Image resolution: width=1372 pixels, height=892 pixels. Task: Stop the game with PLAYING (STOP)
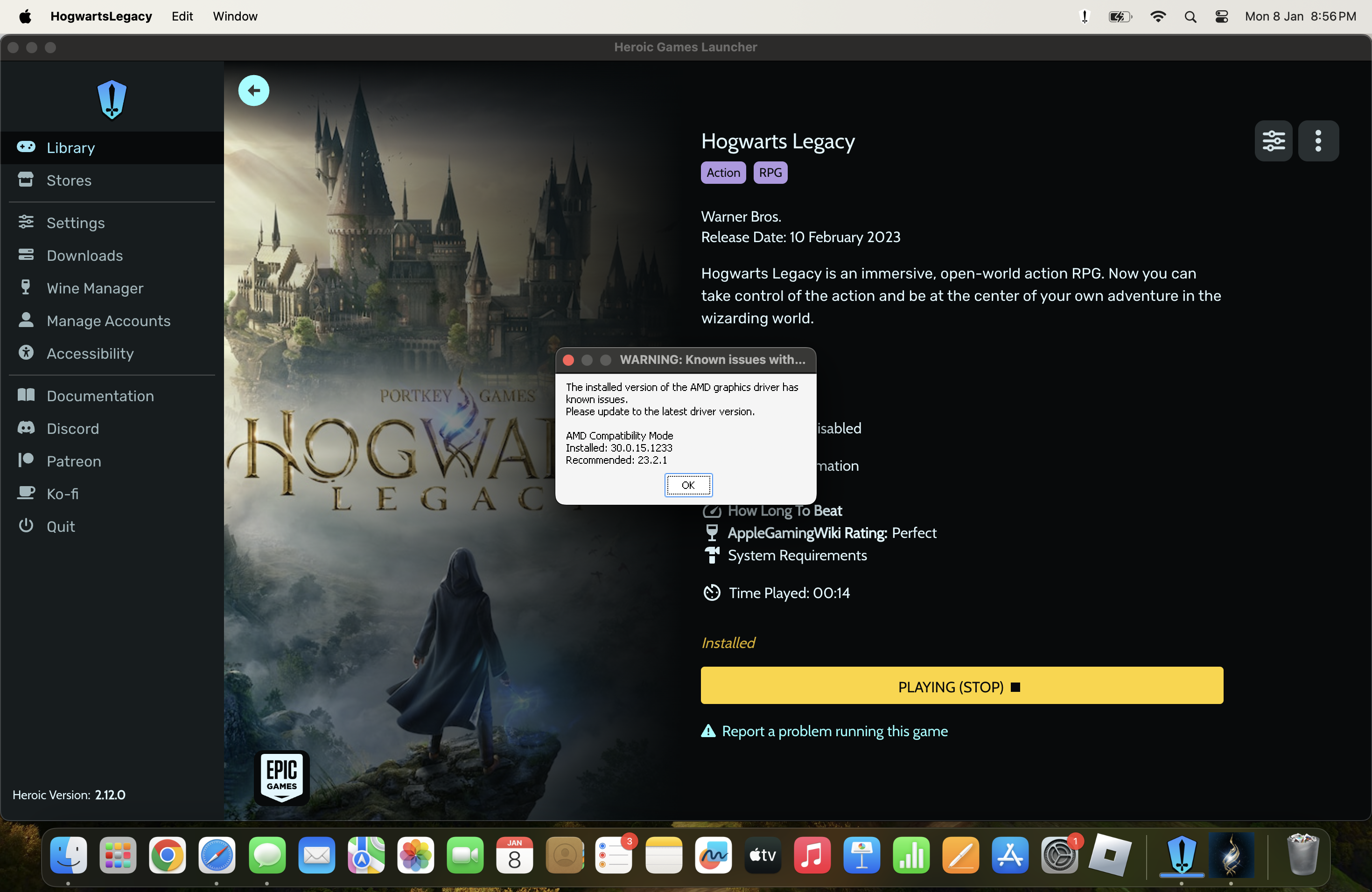pyautogui.click(x=961, y=686)
